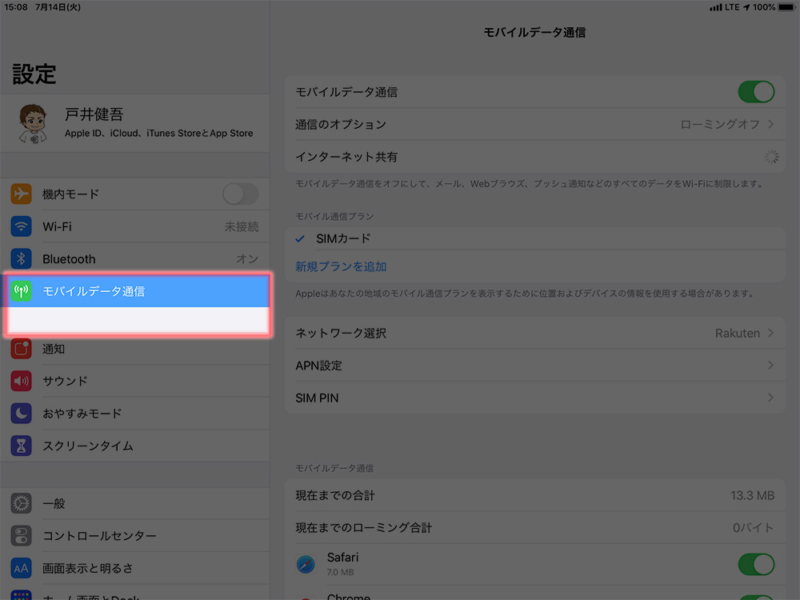The height and width of the screenshot is (600, 800).
Task: Tap the APN設定 label
Action: point(319,365)
